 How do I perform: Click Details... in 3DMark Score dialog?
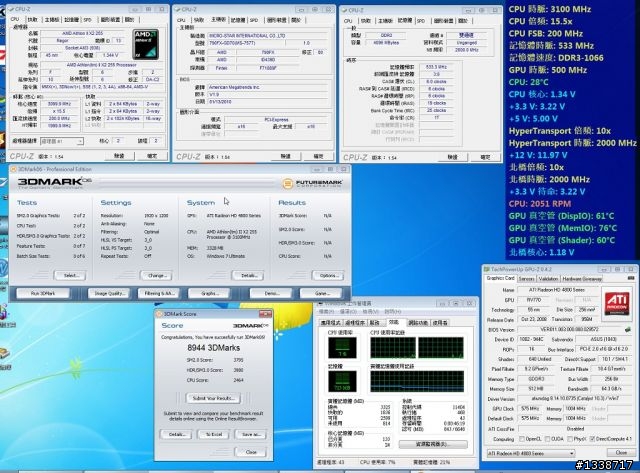click(x=177, y=434)
